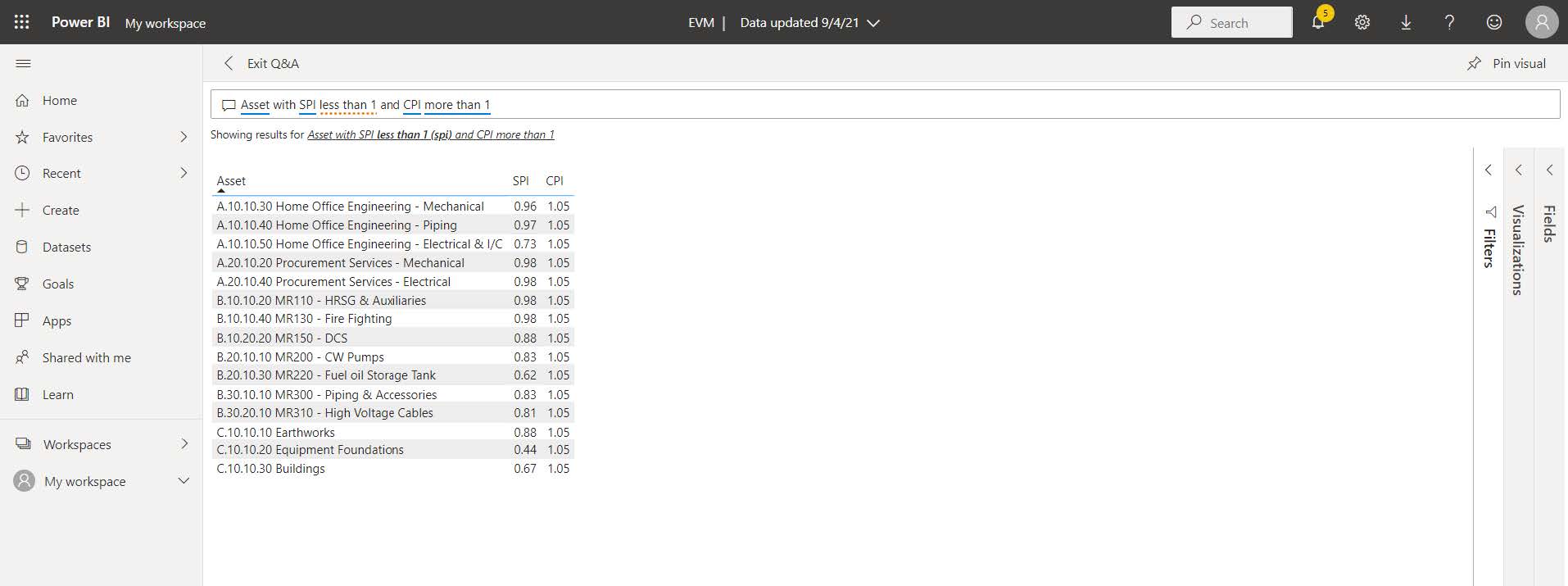This screenshot has width=1568, height=586.
Task: Select row C.10.10.20 Equipment Foundations
Action: click(x=392, y=449)
